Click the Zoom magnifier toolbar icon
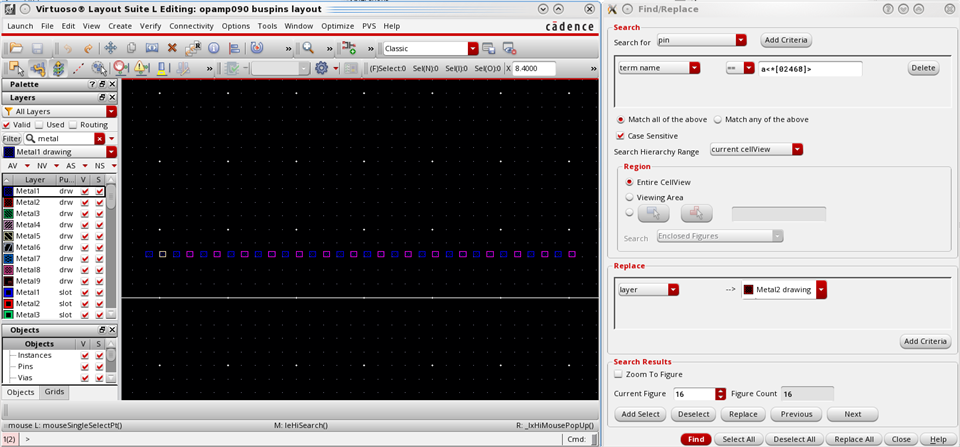This screenshot has width=960, height=447. [308, 48]
